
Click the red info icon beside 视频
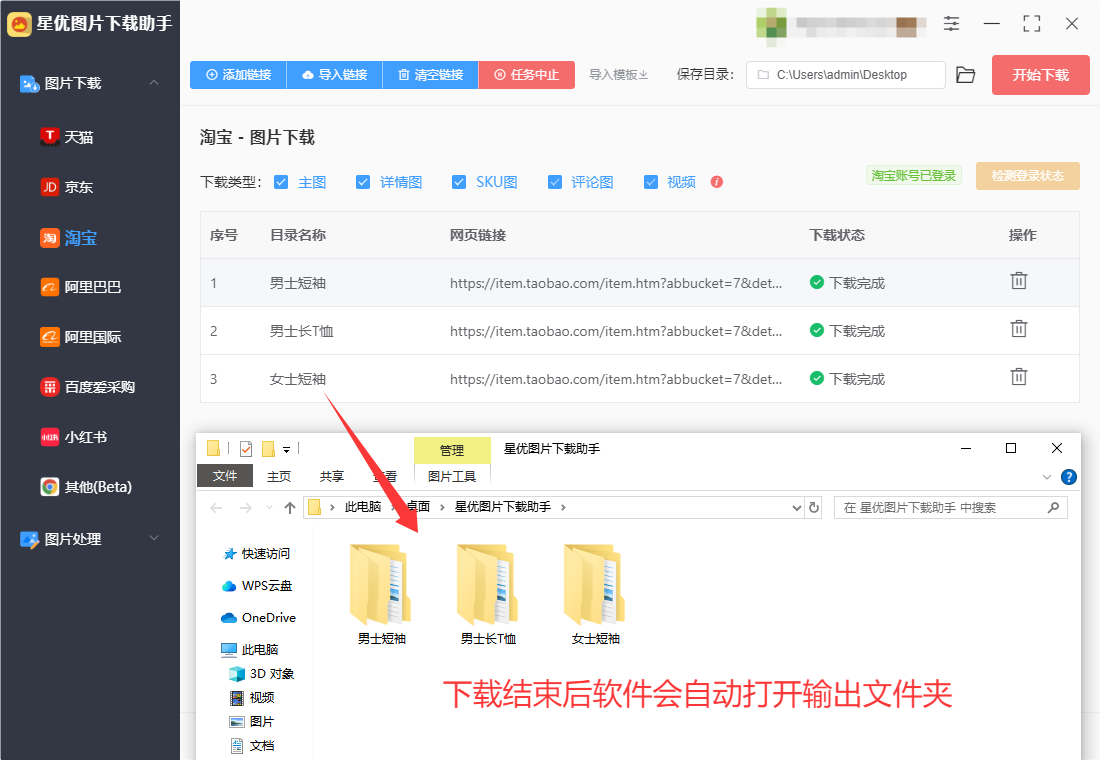tap(716, 182)
